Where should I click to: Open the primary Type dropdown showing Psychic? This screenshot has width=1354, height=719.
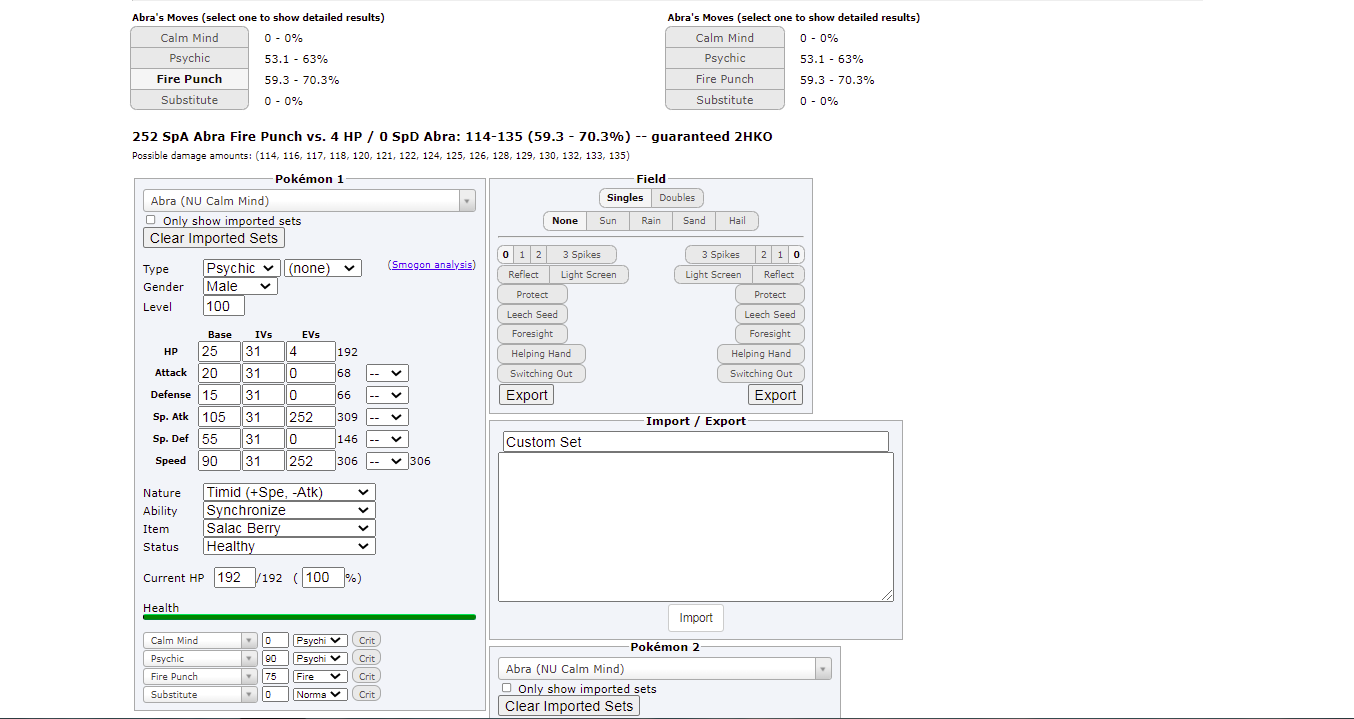(x=241, y=268)
